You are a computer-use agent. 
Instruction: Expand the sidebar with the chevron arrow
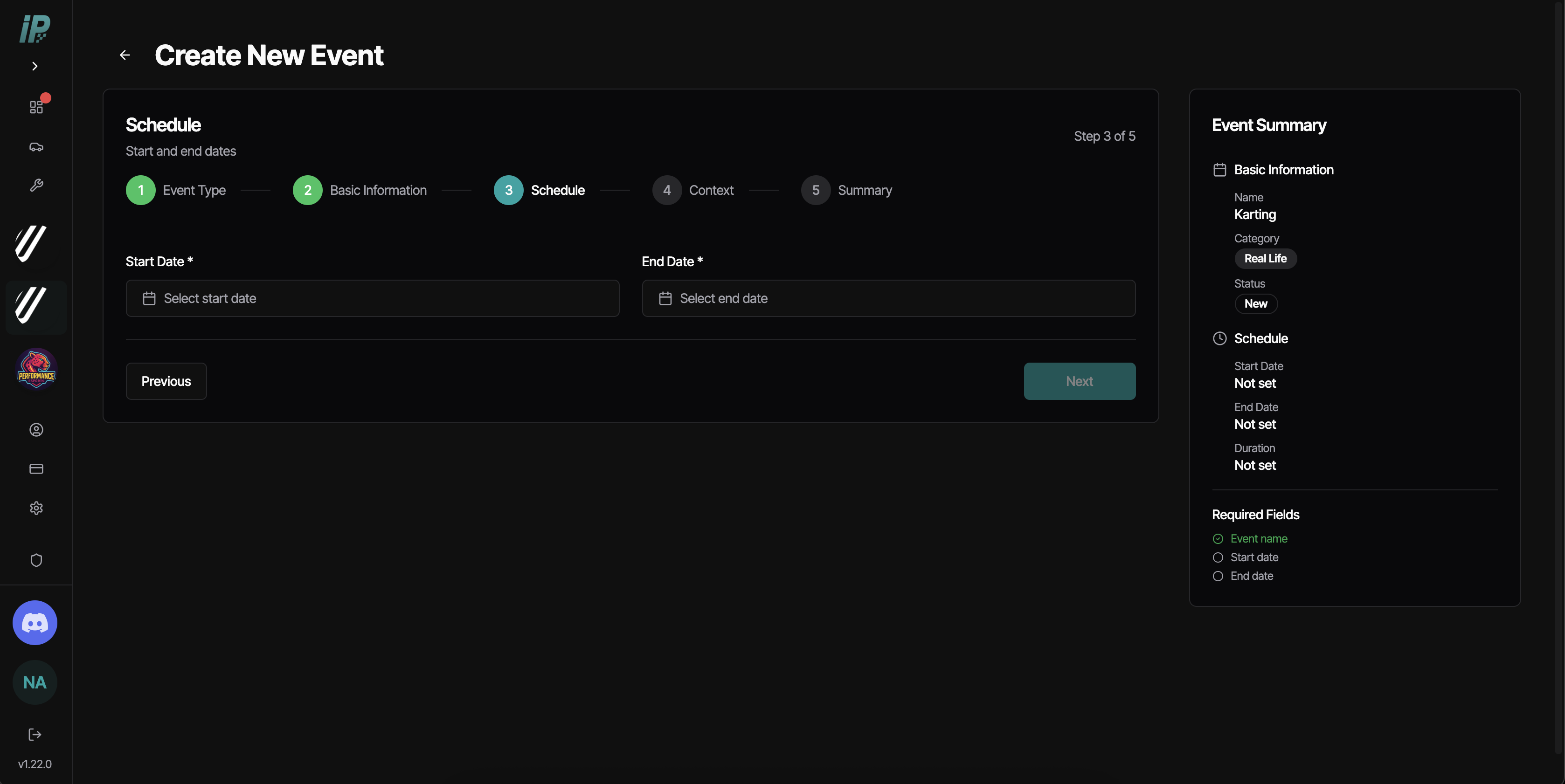coord(35,66)
